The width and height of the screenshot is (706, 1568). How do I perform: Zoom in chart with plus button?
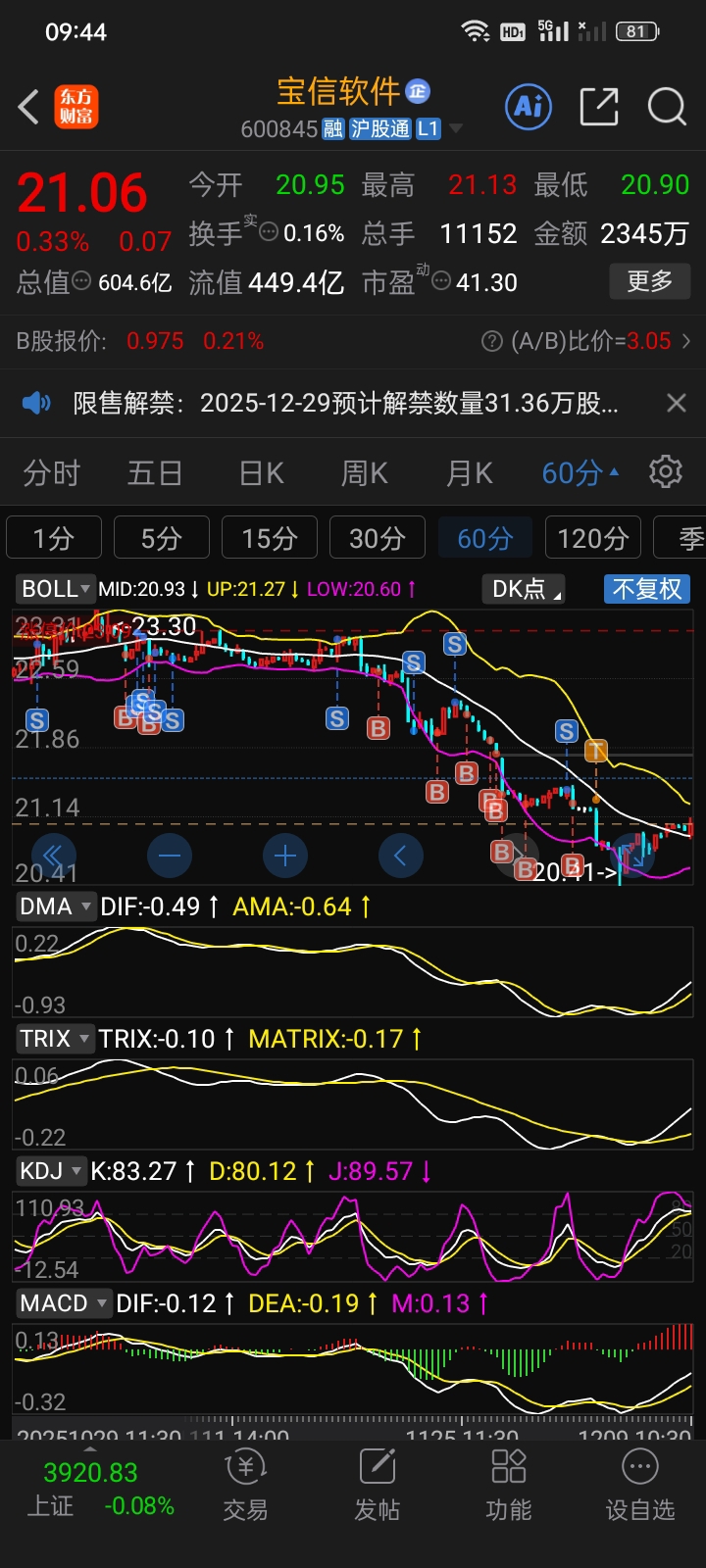click(285, 856)
